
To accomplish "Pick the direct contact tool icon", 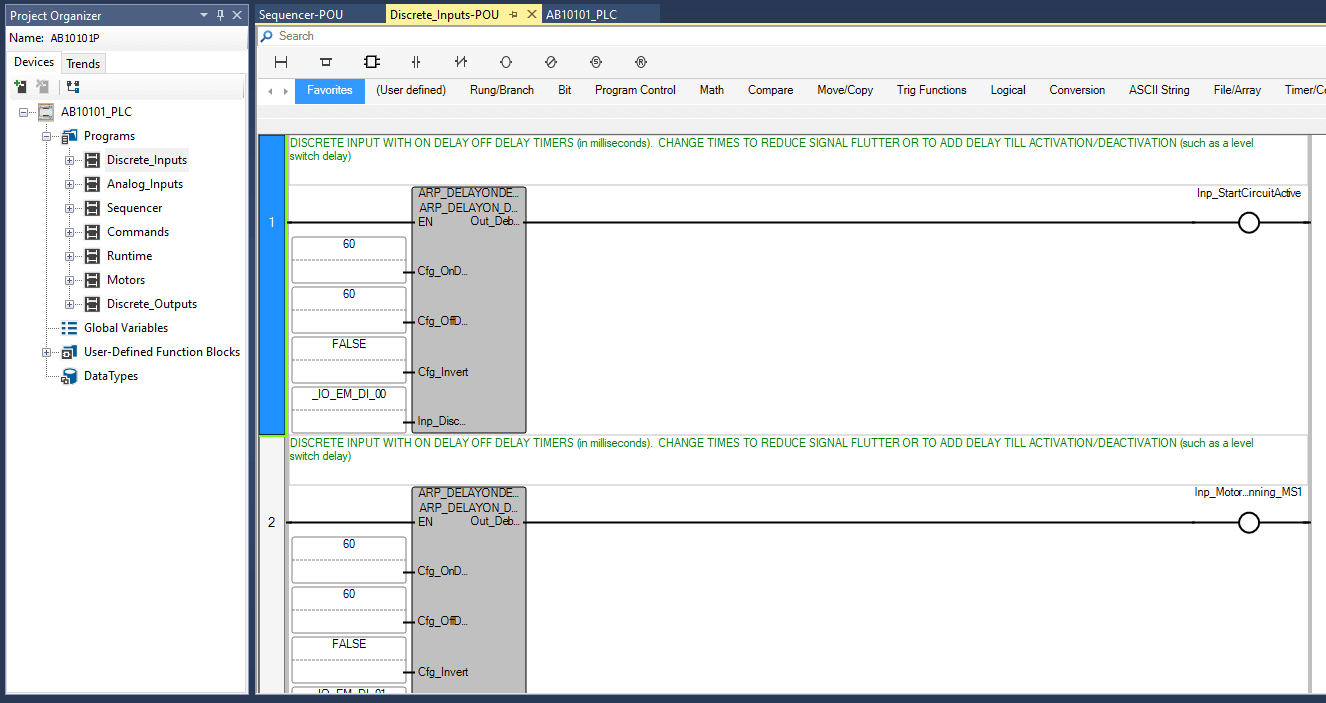I will click(416, 62).
